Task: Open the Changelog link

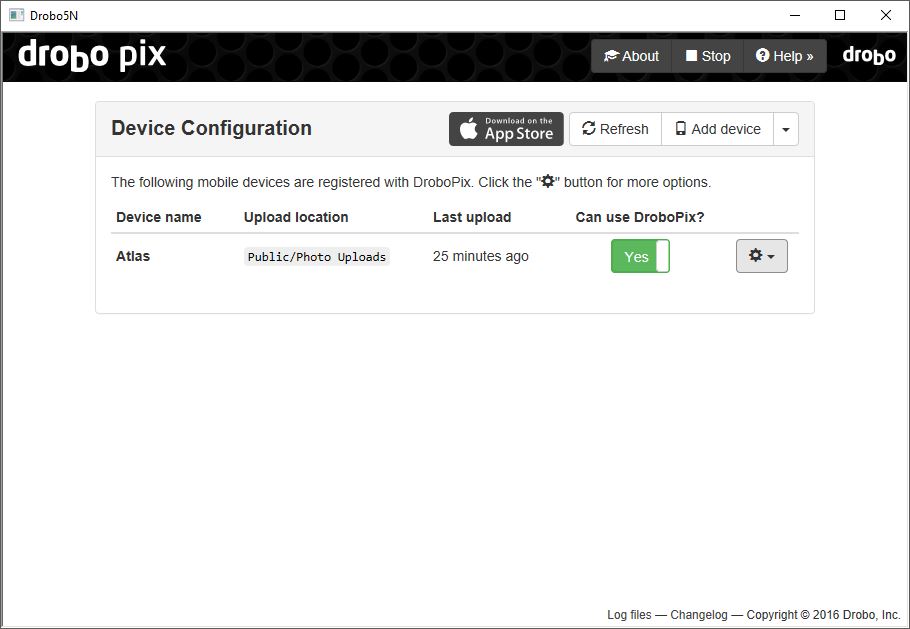Action: tap(699, 614)
